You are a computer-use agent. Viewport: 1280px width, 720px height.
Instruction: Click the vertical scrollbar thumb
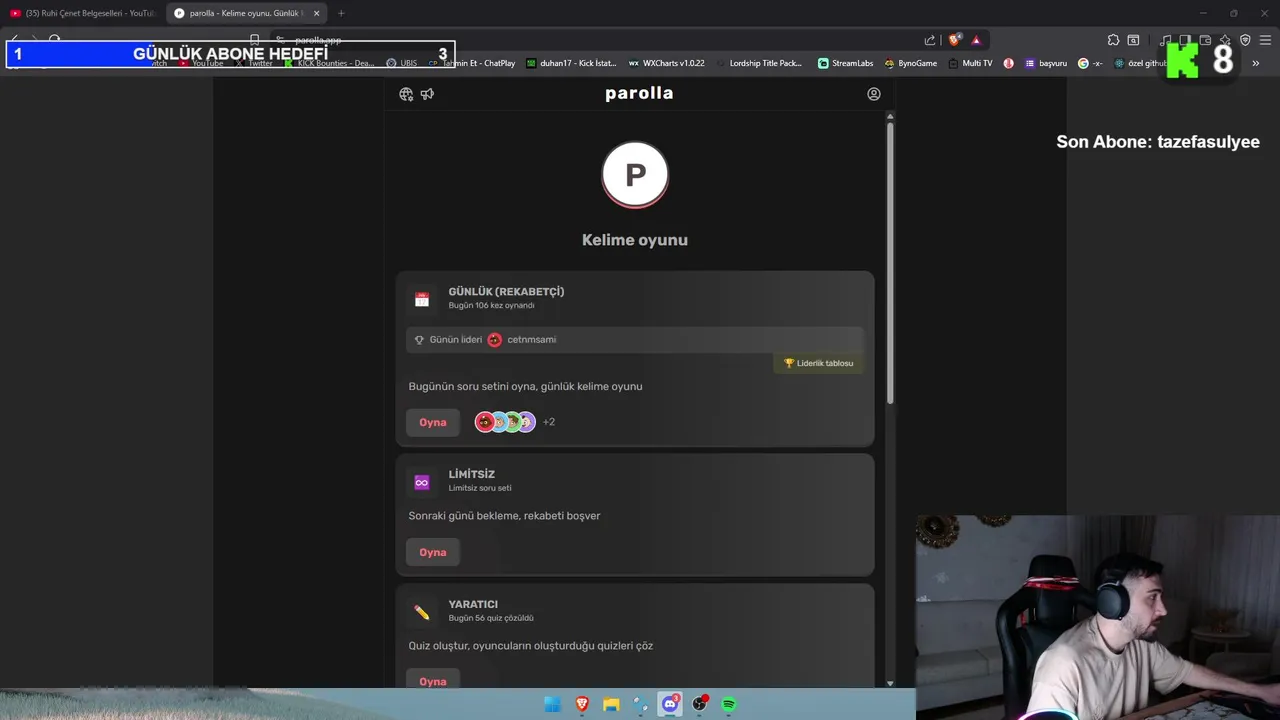(x=890, y=264)
